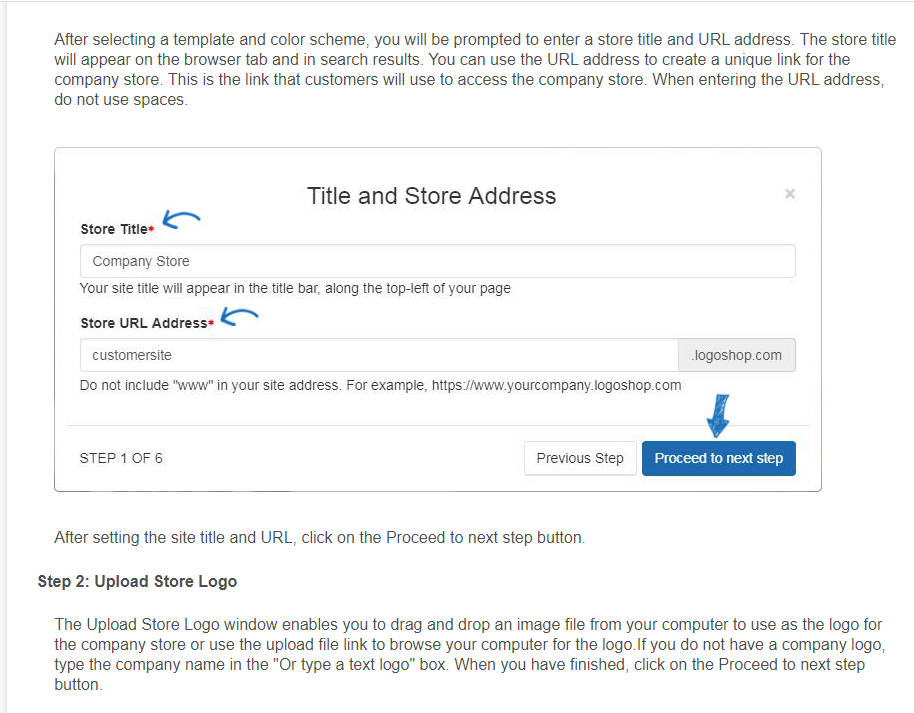Screen dimensions: 914x713
Task: Click the red asterisk next to Store Title
Action: [x=151, y=229]
